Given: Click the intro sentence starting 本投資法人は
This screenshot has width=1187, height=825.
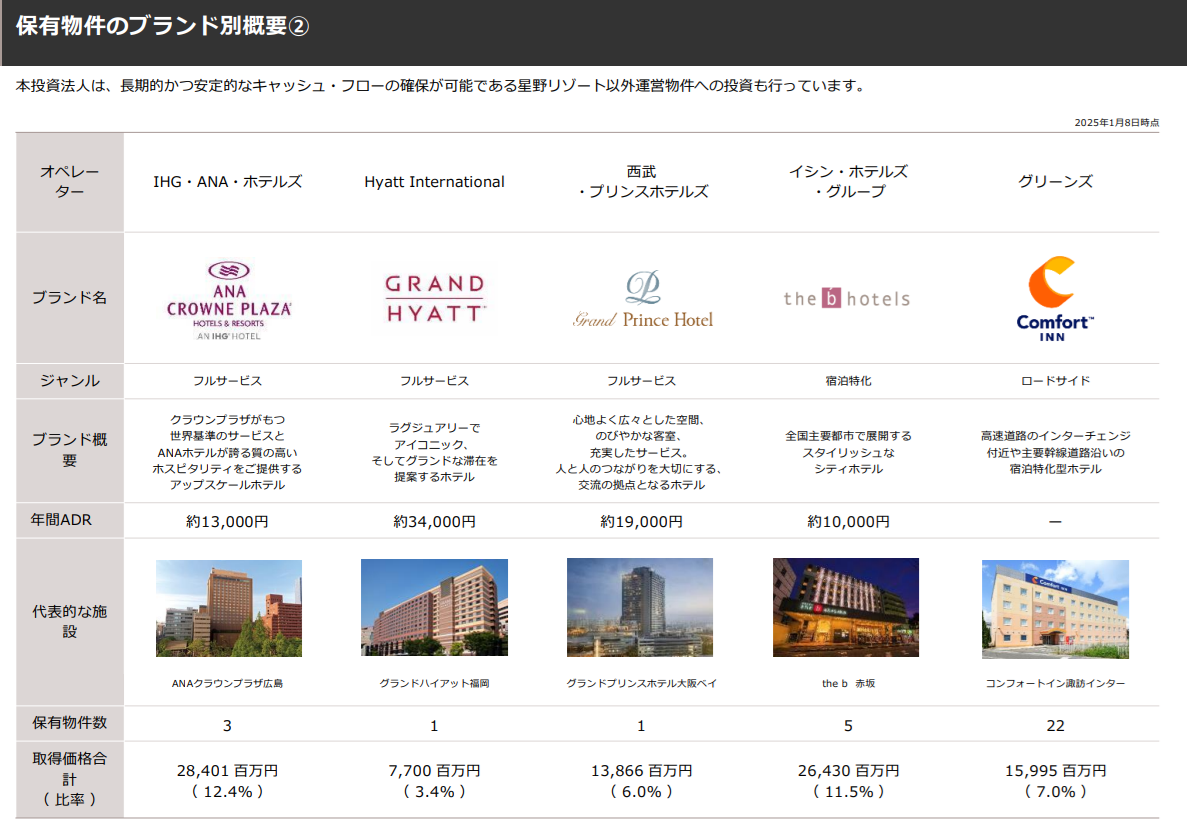Looking at the screenshot, I should [x=441, y=86].
